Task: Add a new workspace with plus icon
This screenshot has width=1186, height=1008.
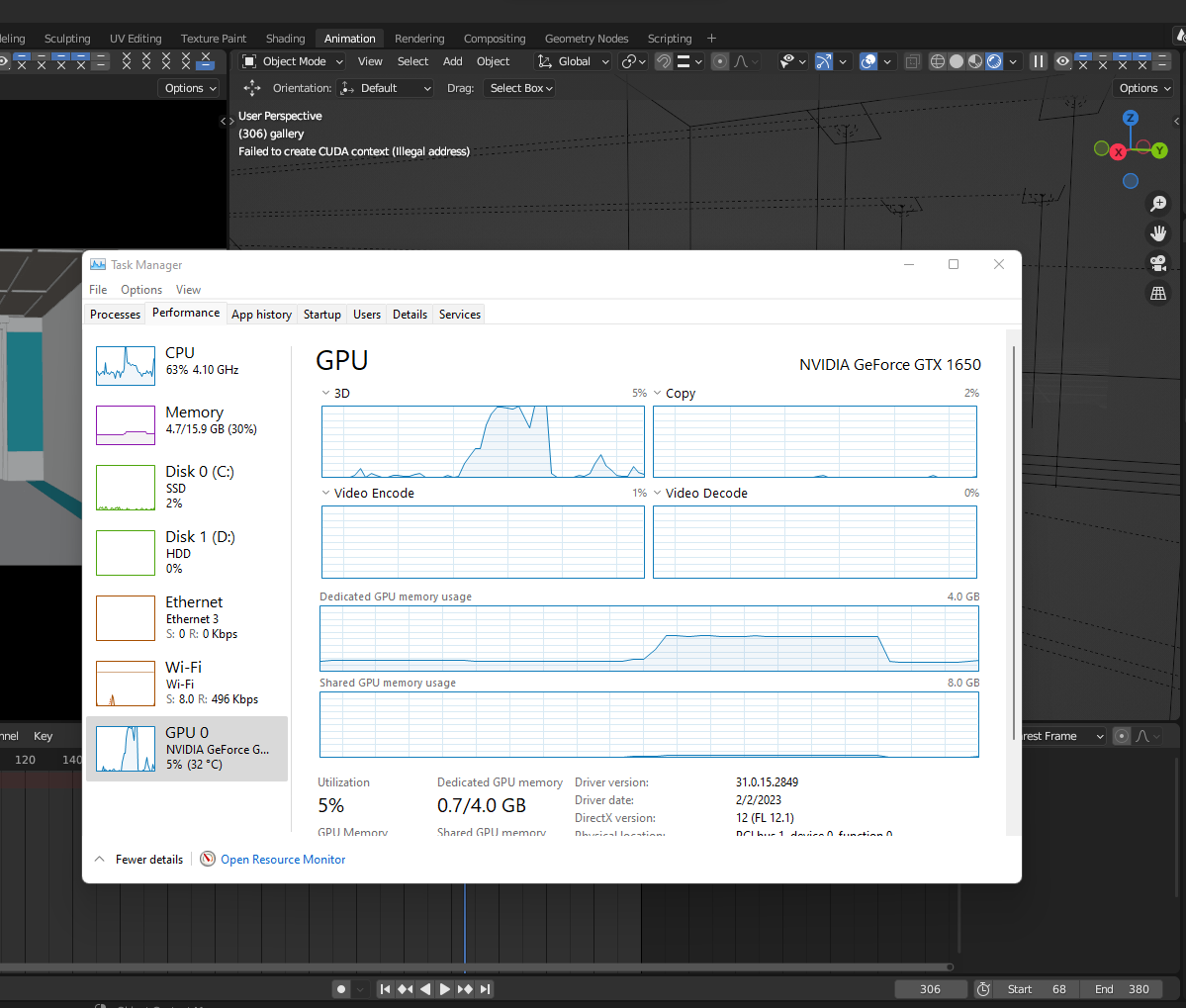Action: (711, 39)
